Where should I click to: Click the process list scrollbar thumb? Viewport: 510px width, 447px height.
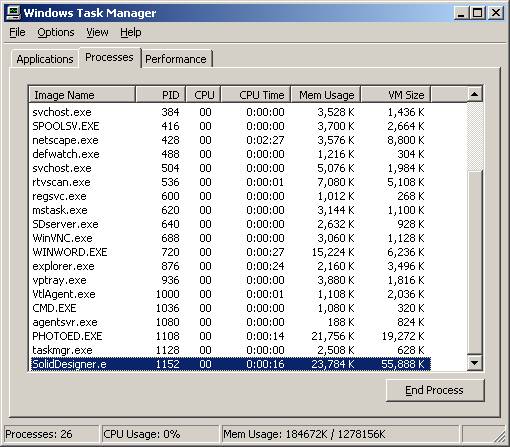474,262
